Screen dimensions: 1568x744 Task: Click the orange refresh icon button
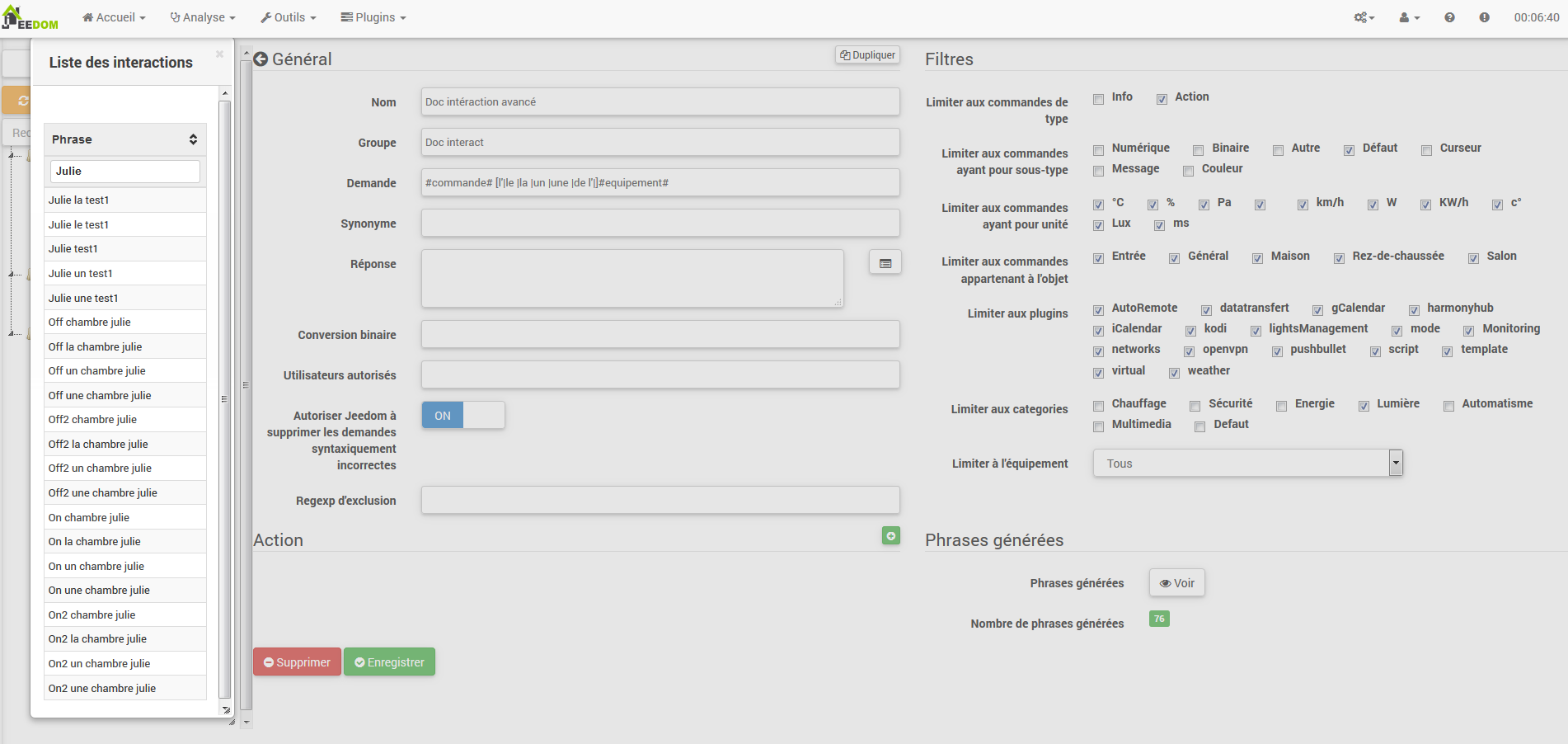pyautogui.click(x=20, y=101)
